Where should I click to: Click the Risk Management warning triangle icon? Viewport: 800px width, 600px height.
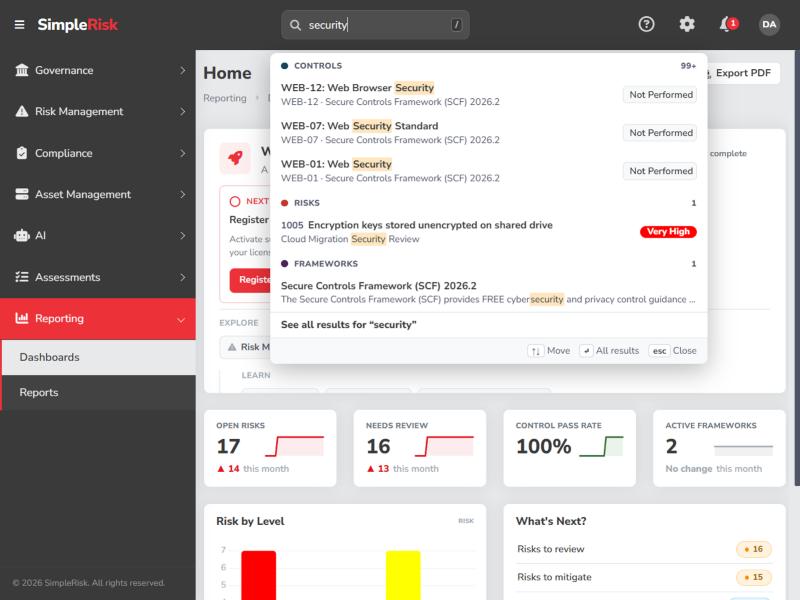point(22,111)
